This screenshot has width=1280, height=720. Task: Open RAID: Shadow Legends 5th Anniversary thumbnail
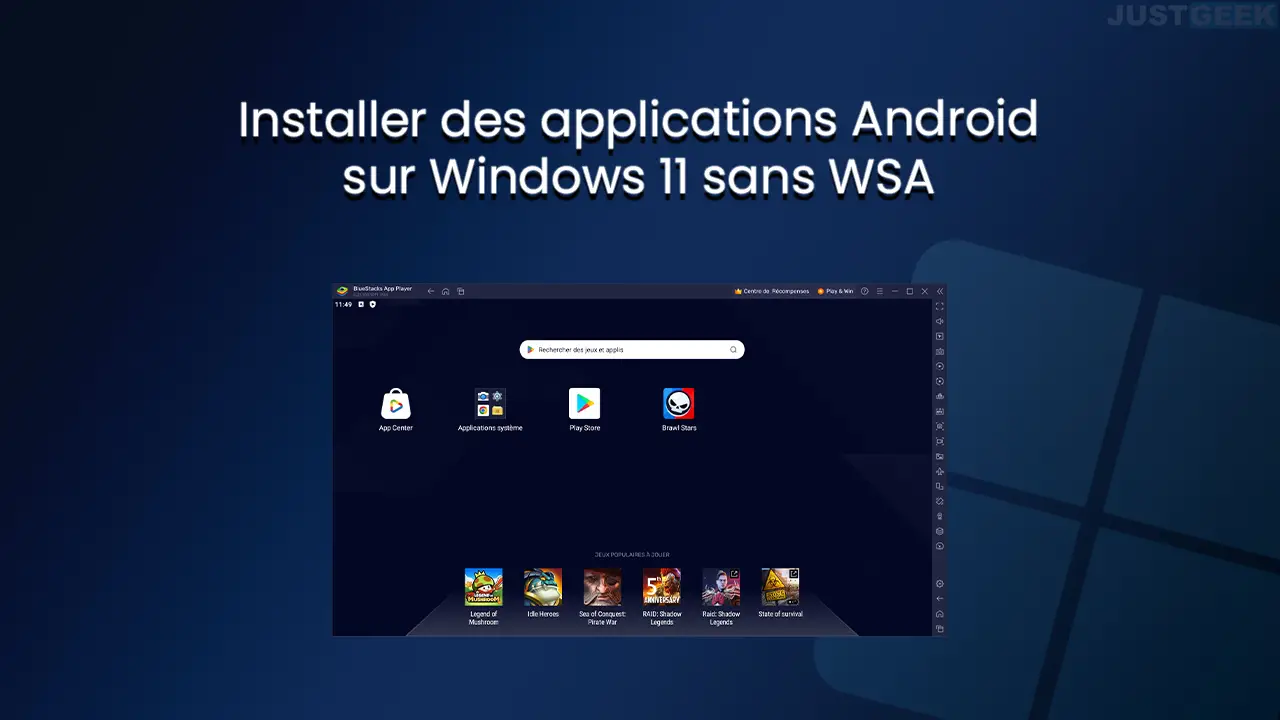coord(662,587)
